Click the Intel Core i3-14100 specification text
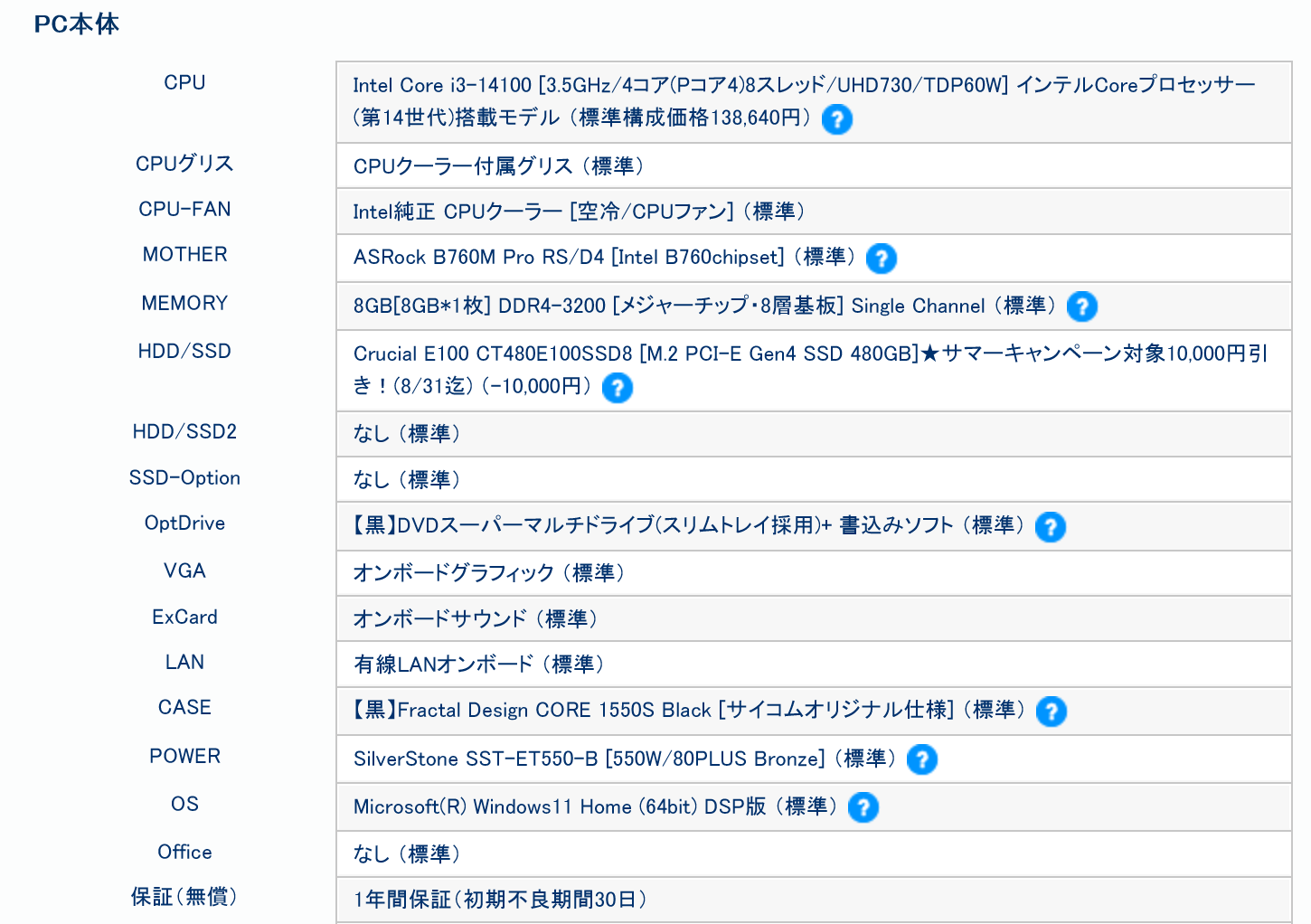The width and height of the screenshot is (1311, 924). pyautogui.click(x=804, y=101)
